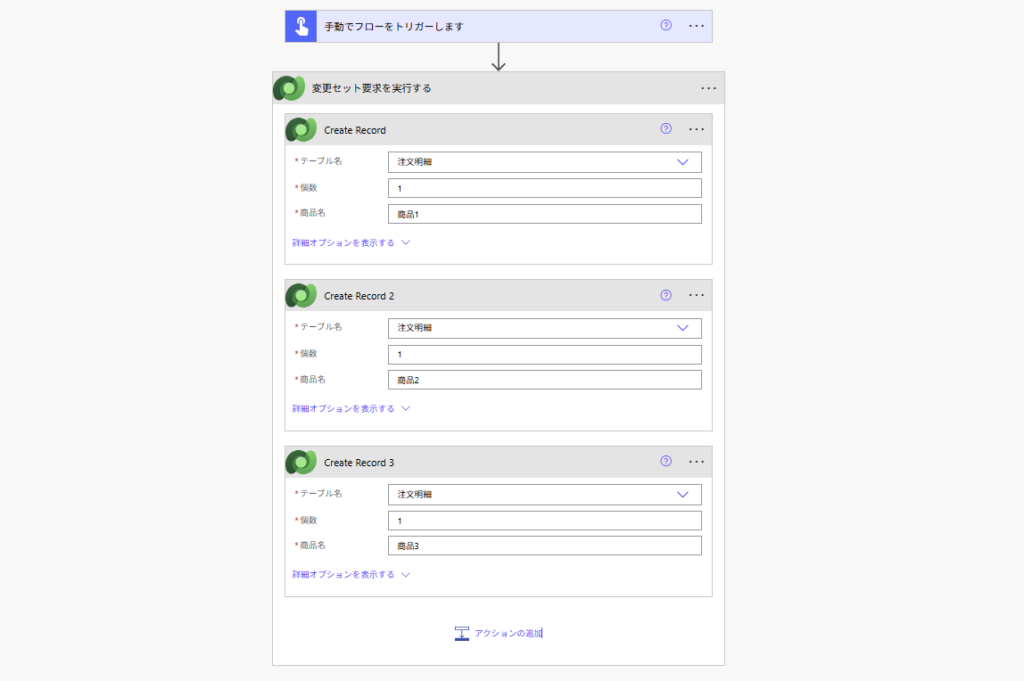Viewport: 1024px width, 681px height.
Task: Expand advanced options in Create Record 2
Action: pyautogui.click(x=351, y=408)
